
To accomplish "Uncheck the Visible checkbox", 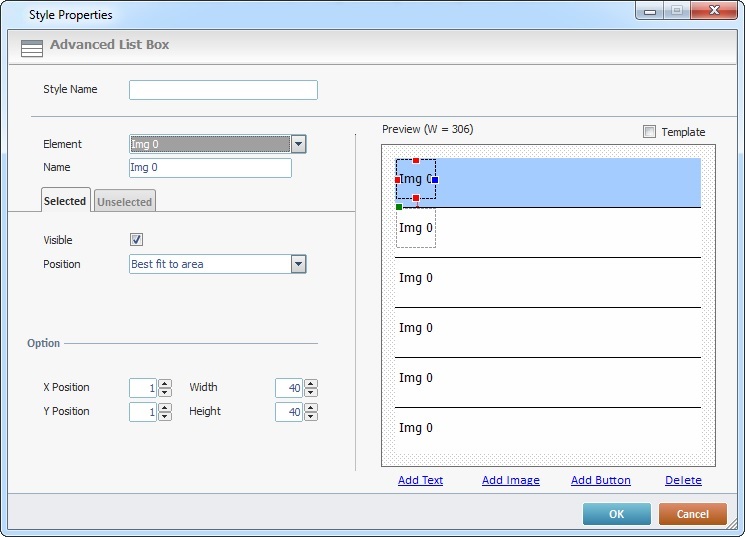I will 137,240.
